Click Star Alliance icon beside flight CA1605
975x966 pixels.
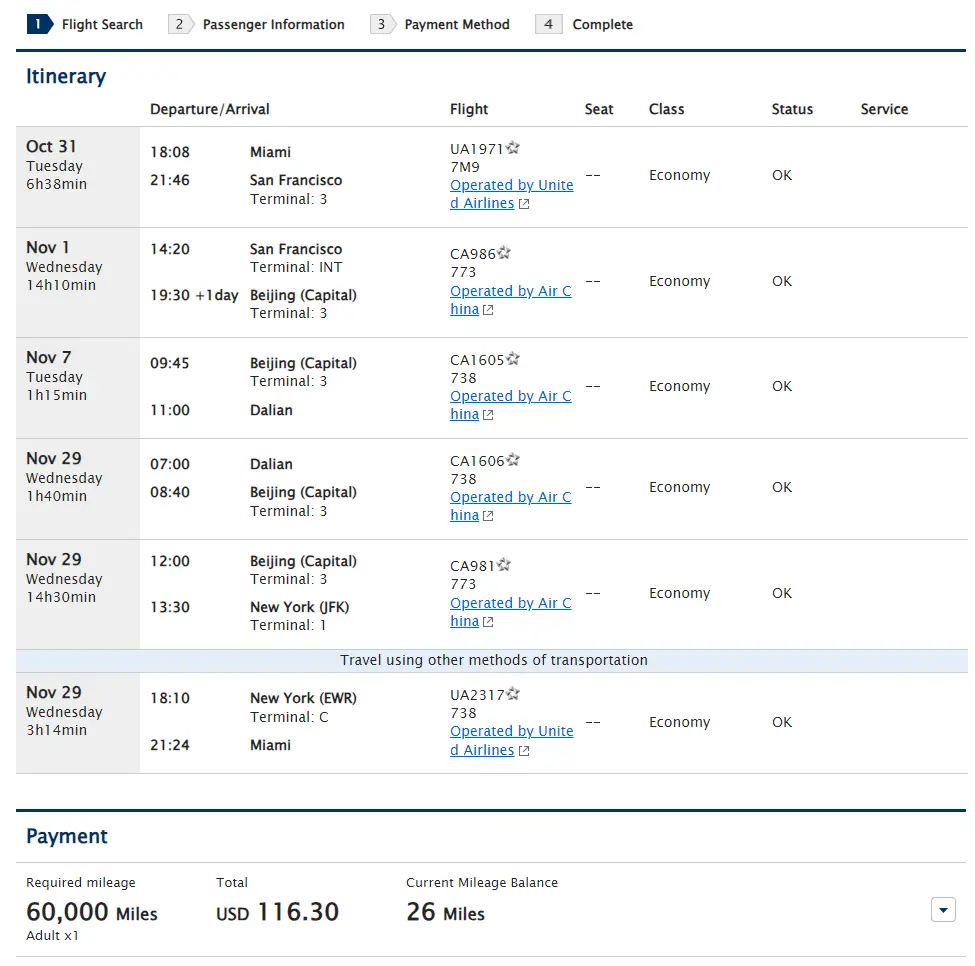point(513,359)
